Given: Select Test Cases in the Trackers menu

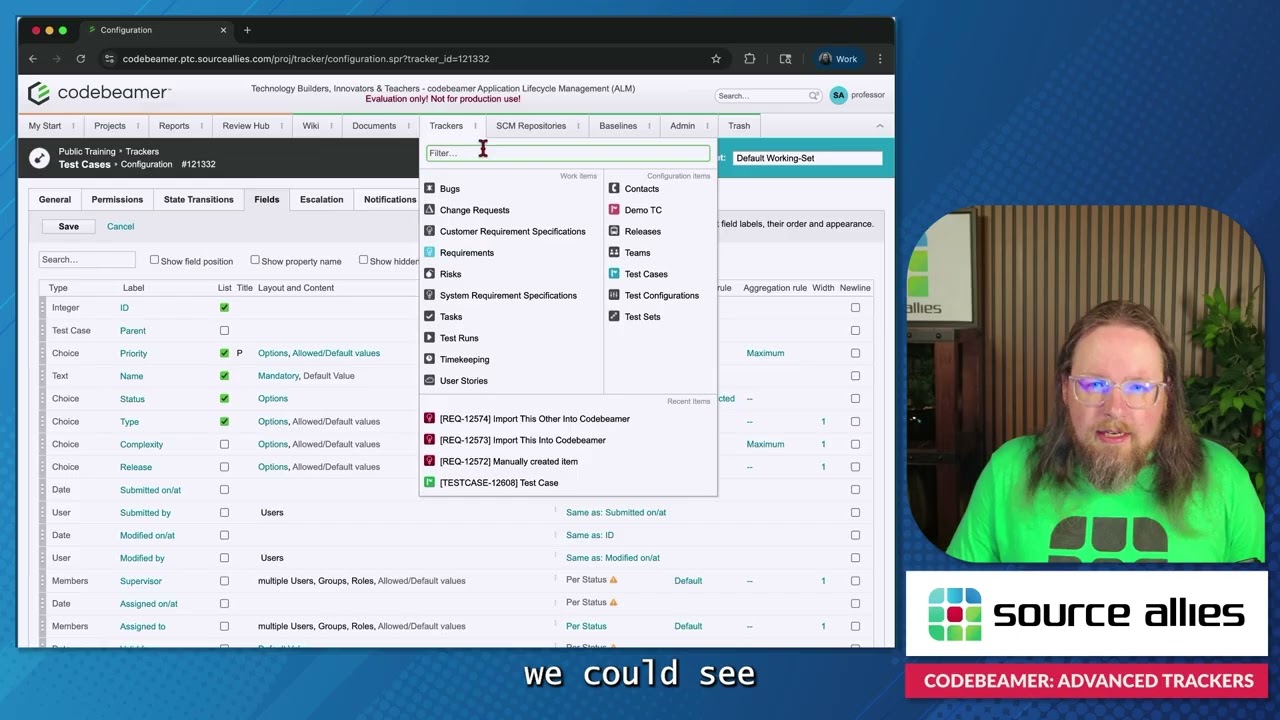Looking at the screenshot, I should click(x=646, y=274).
